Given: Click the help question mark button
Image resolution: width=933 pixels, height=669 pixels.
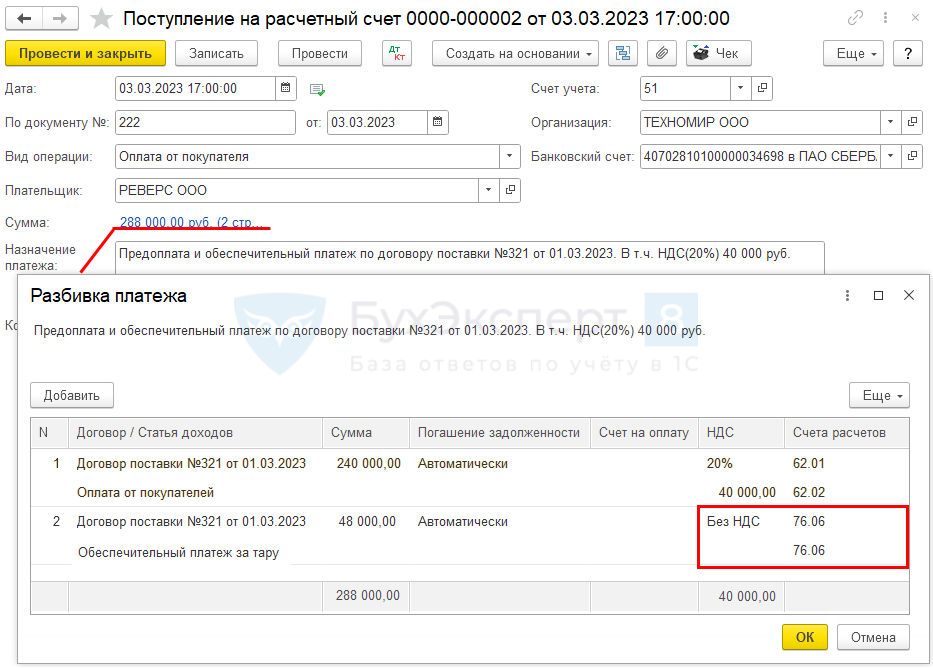Looking at the screenshot, I should [907, 54].
